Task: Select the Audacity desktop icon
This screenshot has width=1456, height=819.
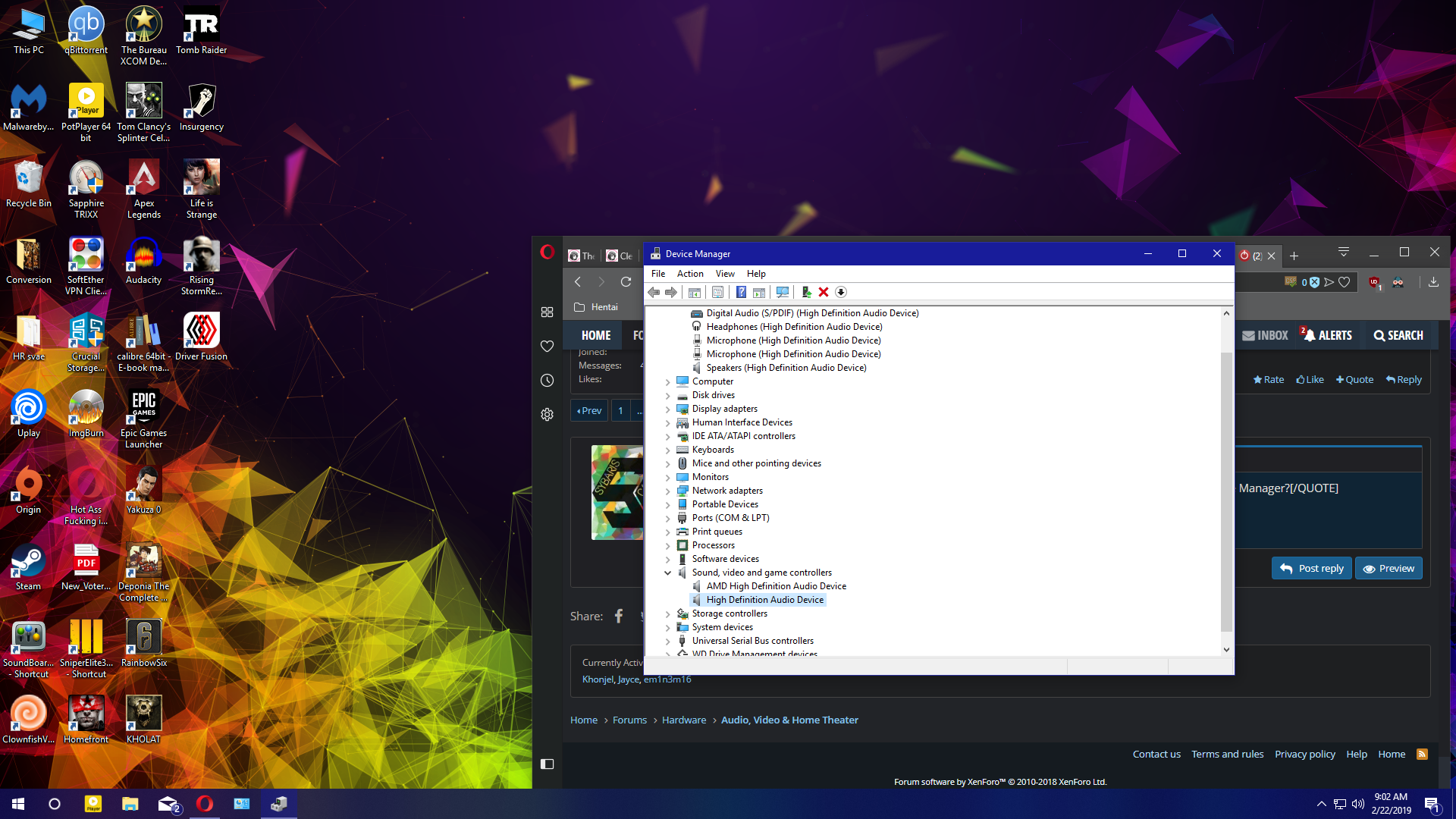Action: pyautogui.click(x=143, y=262)
